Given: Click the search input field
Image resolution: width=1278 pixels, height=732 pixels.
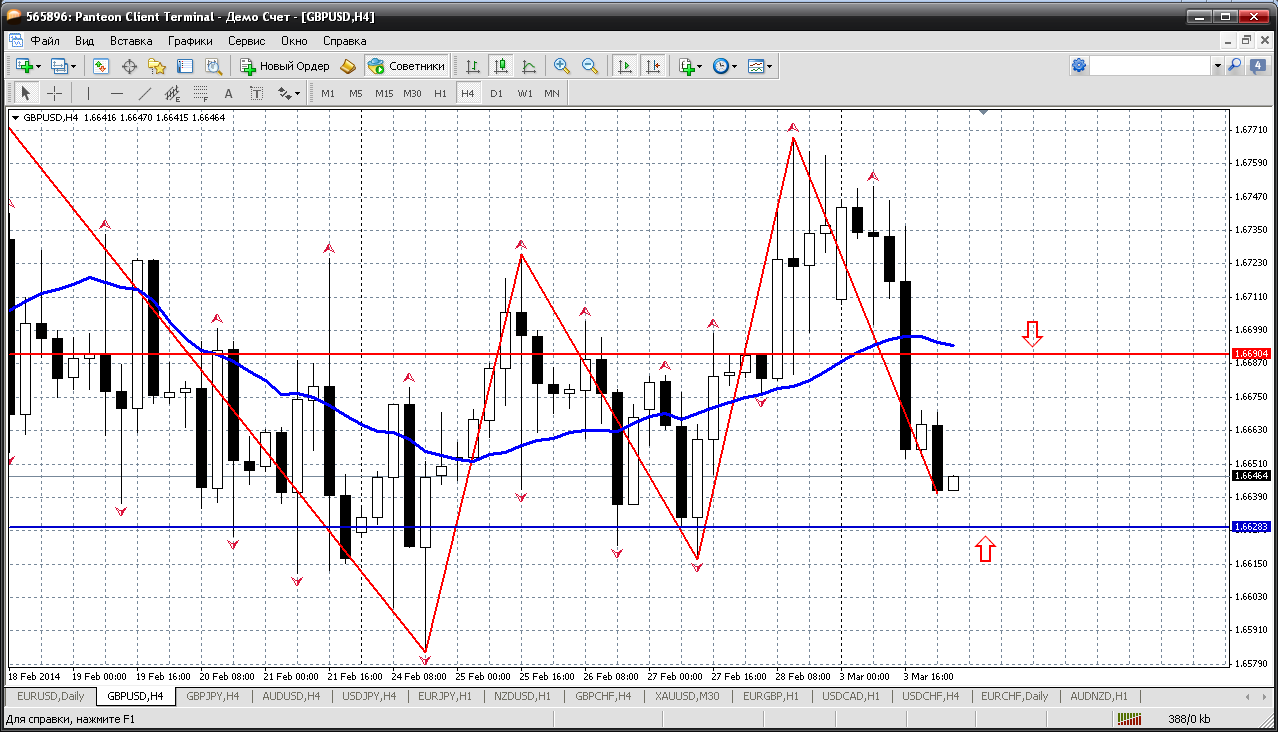Looking at the screenshot, I should (1150, 66).
